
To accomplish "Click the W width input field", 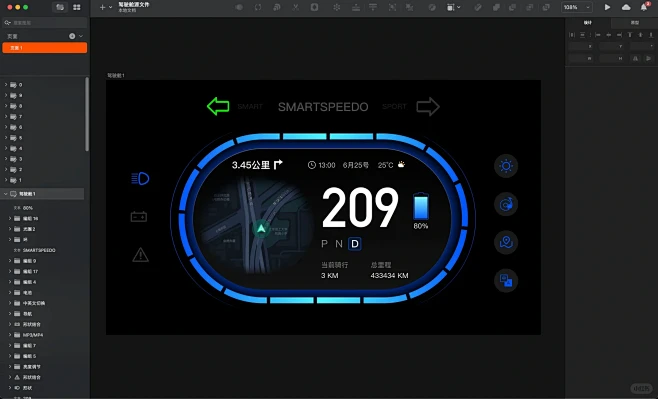I will click(x=582, y=59).
